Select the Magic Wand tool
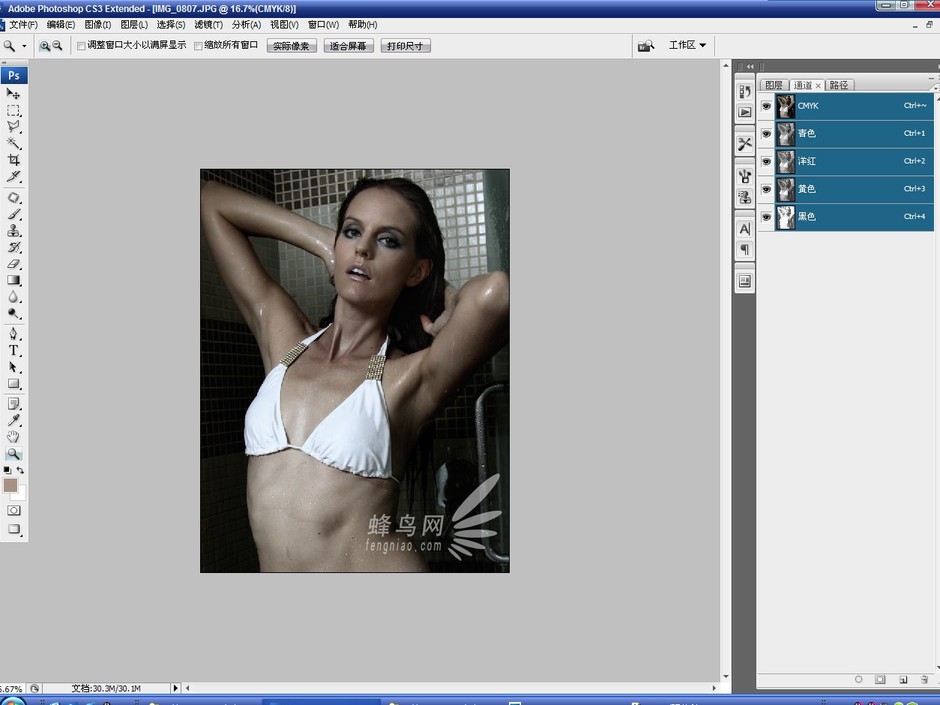 pyautogui.click(x=13, y=143)
